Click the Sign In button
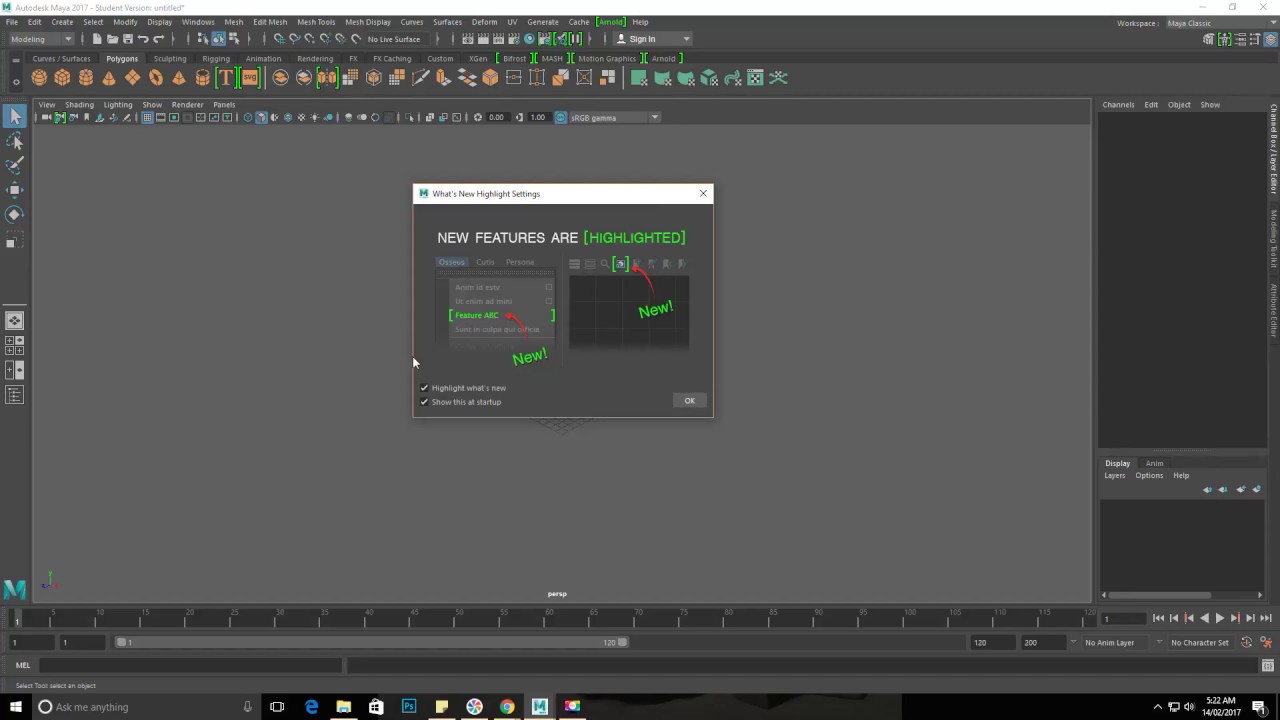 click(642, 39)
